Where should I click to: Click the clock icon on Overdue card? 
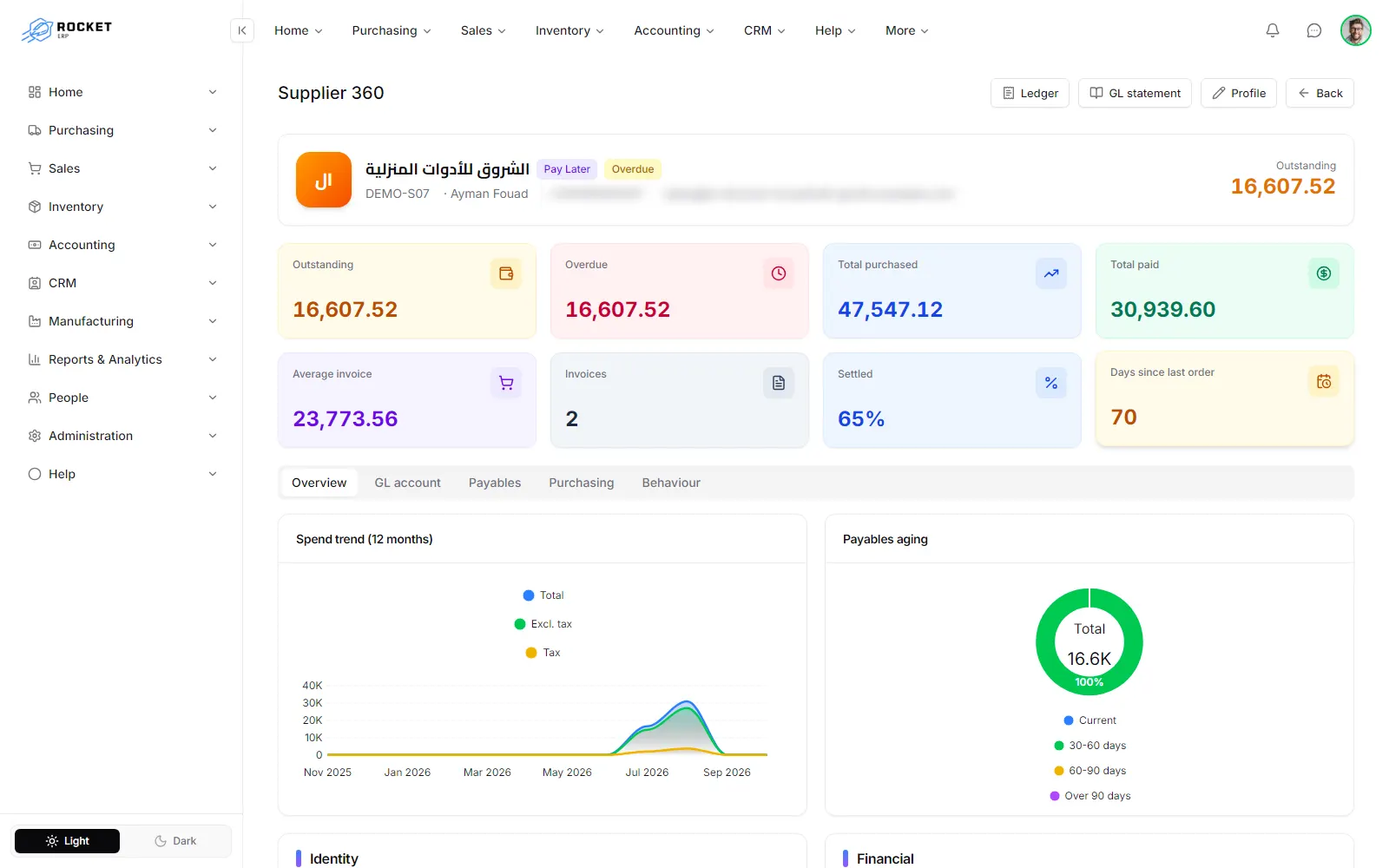[x=779, y=273]
